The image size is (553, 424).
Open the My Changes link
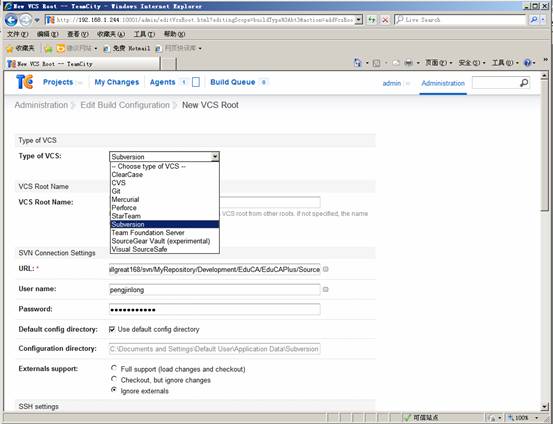pos(116,82)
